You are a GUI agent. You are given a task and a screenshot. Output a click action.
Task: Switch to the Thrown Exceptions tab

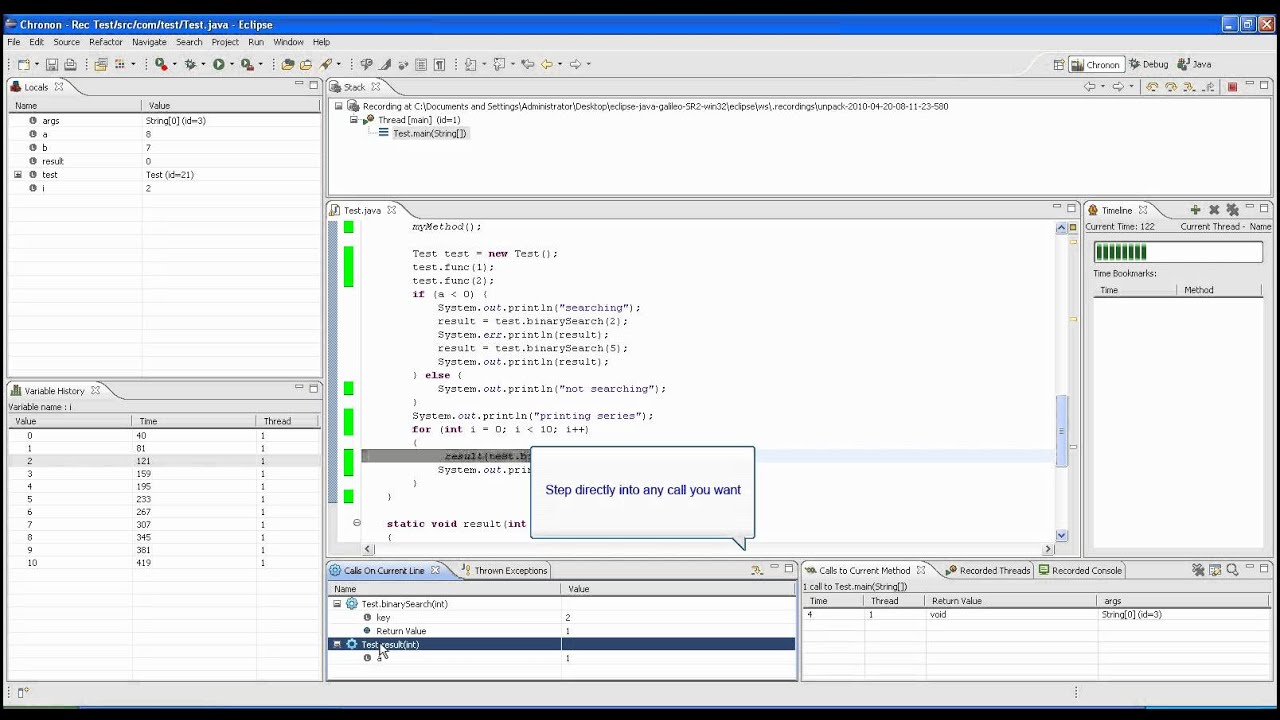click(504, 570)
